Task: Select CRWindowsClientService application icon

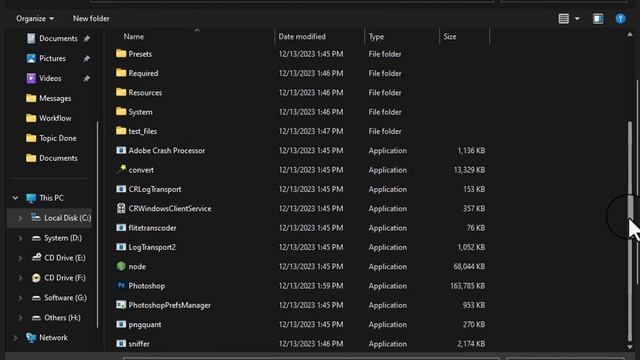Action: (121, 208)
